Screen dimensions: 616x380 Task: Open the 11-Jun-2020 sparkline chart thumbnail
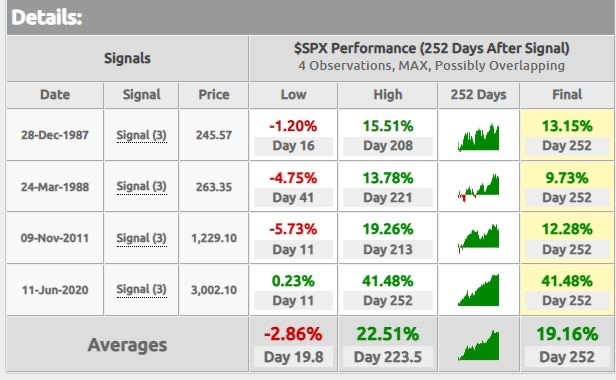coord(478,290)
